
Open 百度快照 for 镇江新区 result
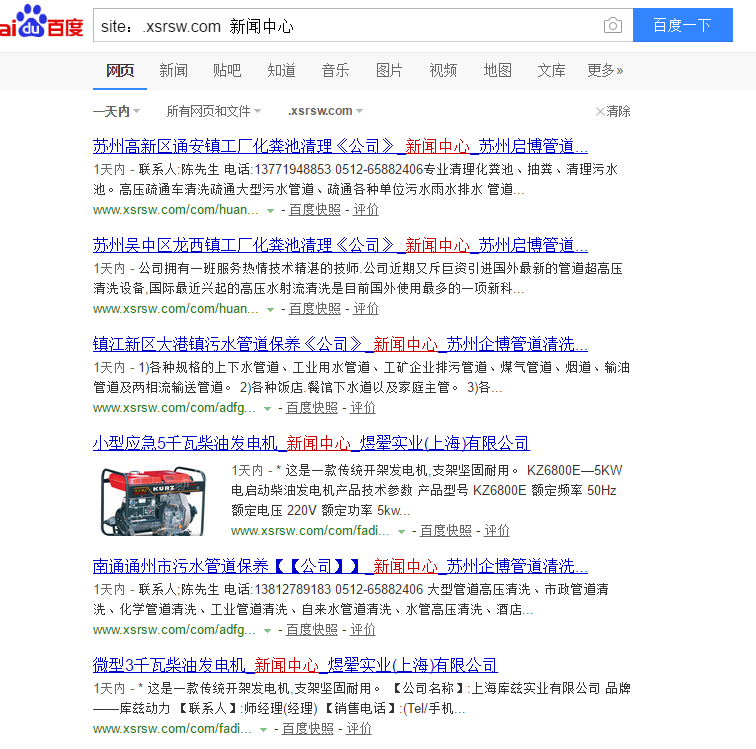coord(311,408)
